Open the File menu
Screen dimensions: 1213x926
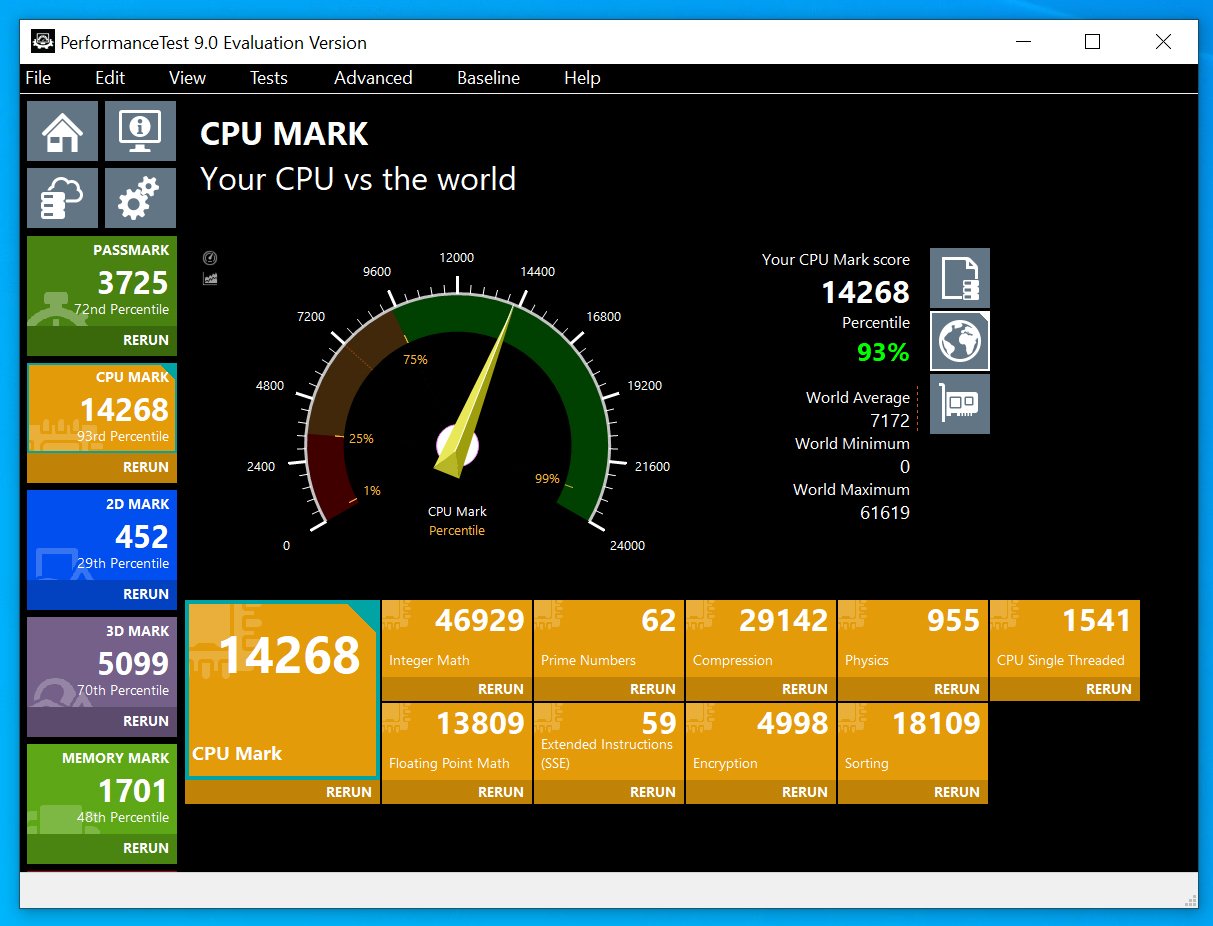point(38,78)
